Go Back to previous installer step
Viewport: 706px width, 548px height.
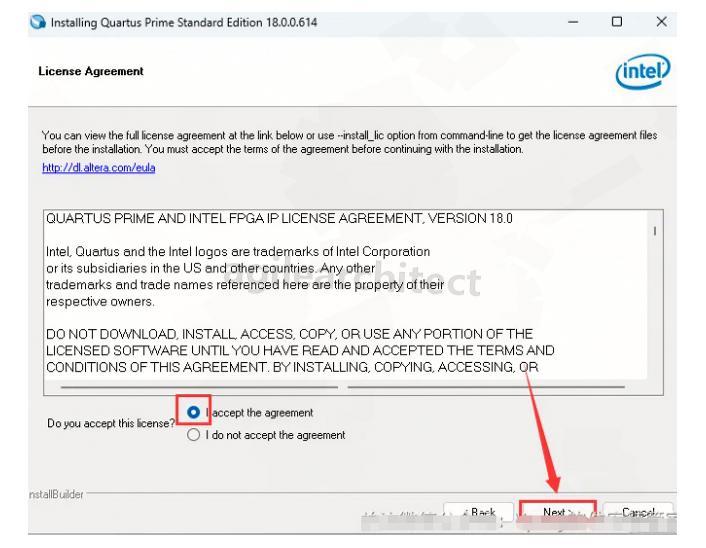coord(479,512)
